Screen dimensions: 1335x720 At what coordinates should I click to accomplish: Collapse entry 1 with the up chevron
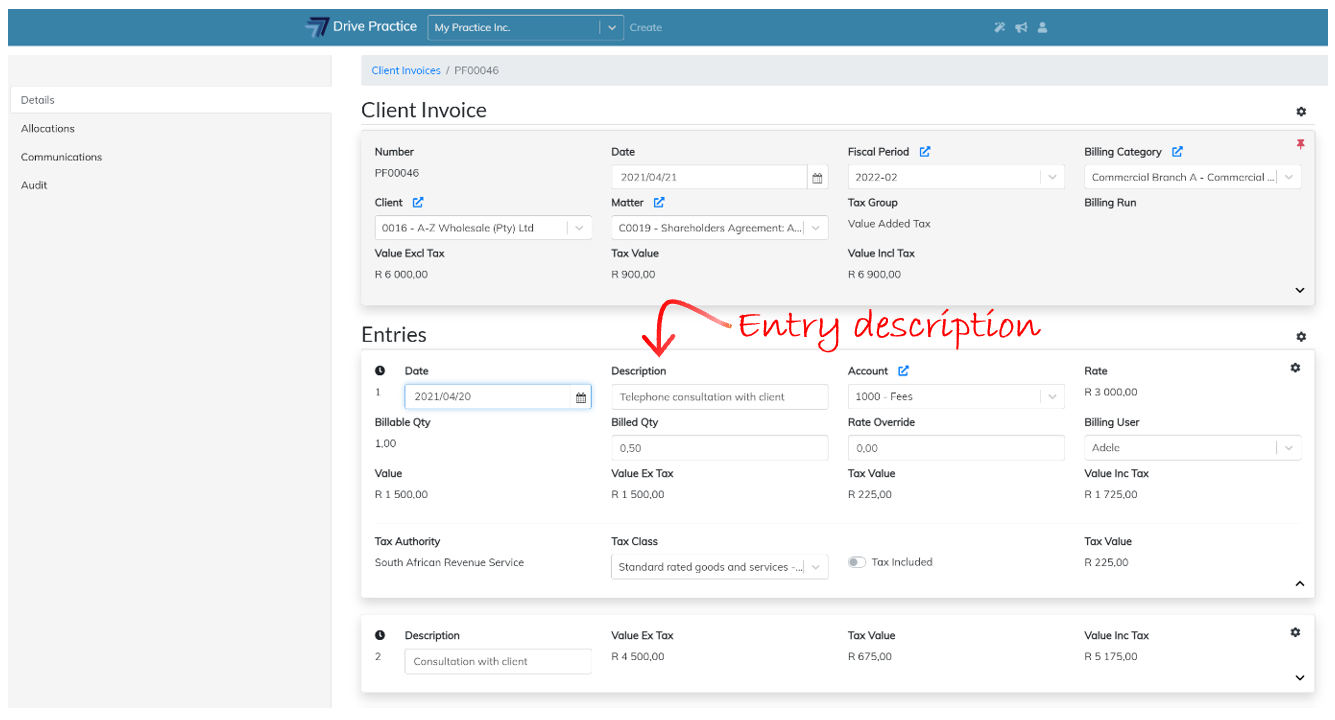click(1299, 583)
